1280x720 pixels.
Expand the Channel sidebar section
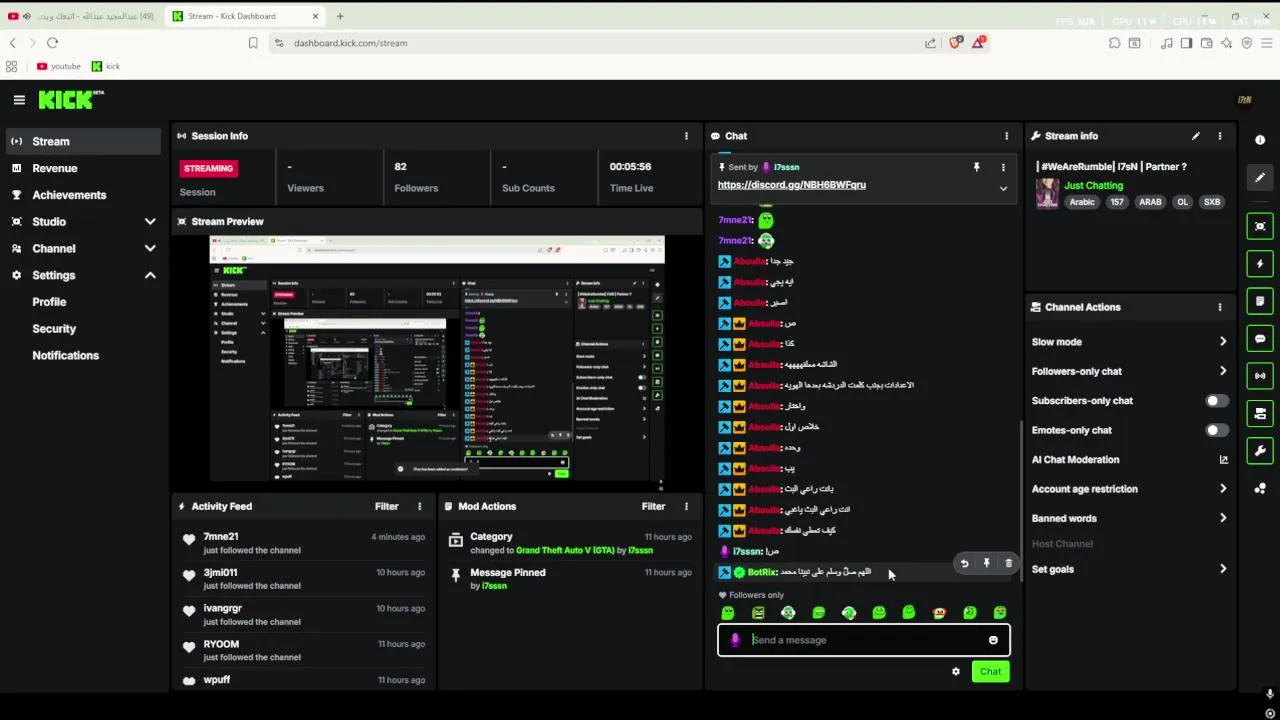click(150, 248)
